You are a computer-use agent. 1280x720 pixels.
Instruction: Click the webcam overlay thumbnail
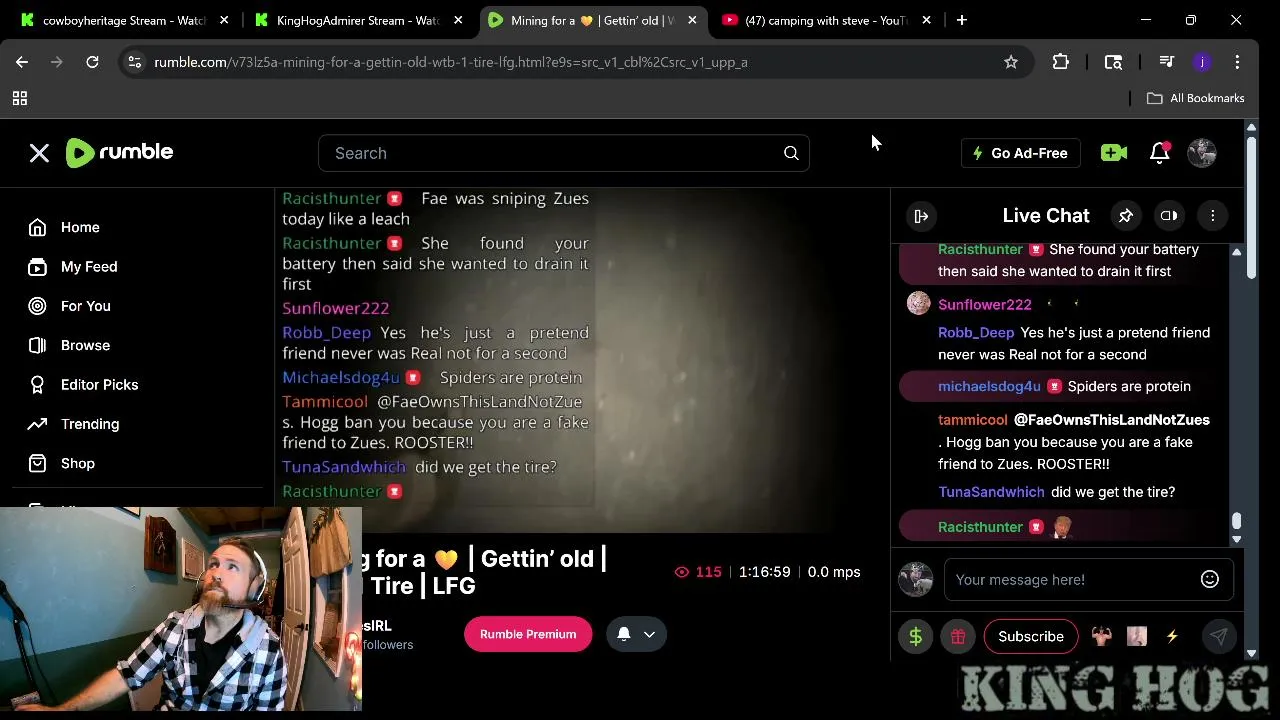(x=181, y=608)
